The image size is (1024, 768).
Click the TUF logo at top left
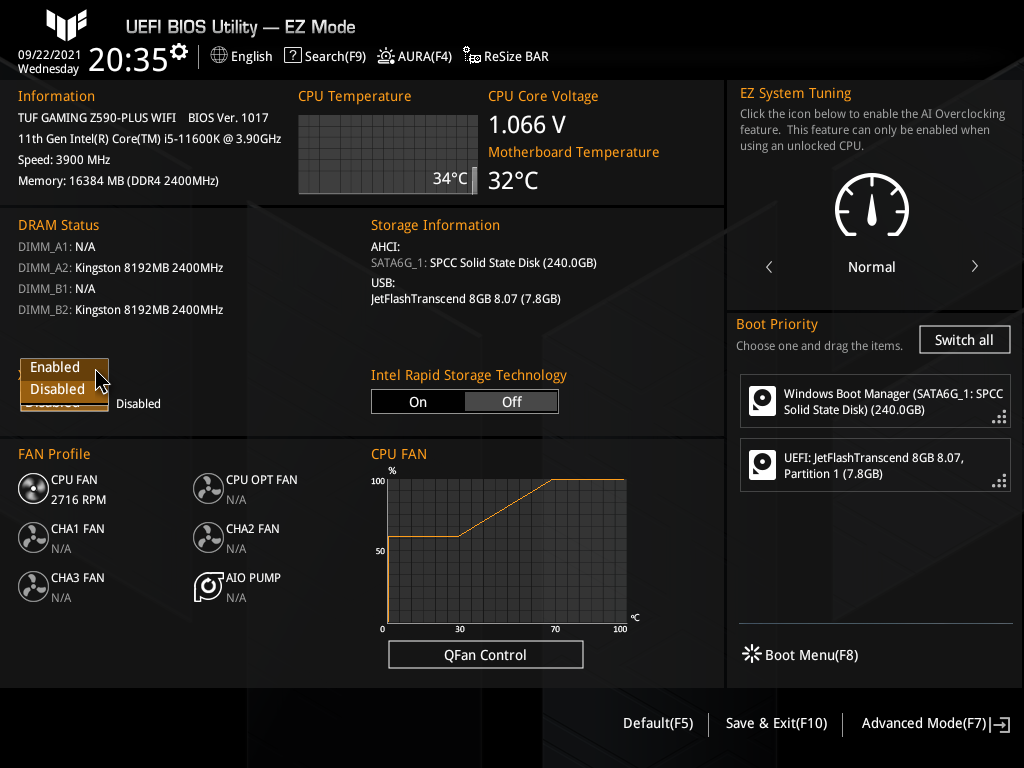tap(66, 25)
